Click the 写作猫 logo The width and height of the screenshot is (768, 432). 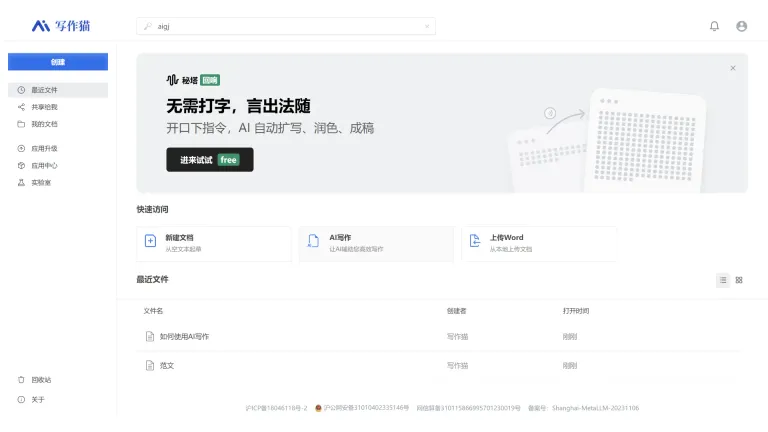tap(61, 26)
